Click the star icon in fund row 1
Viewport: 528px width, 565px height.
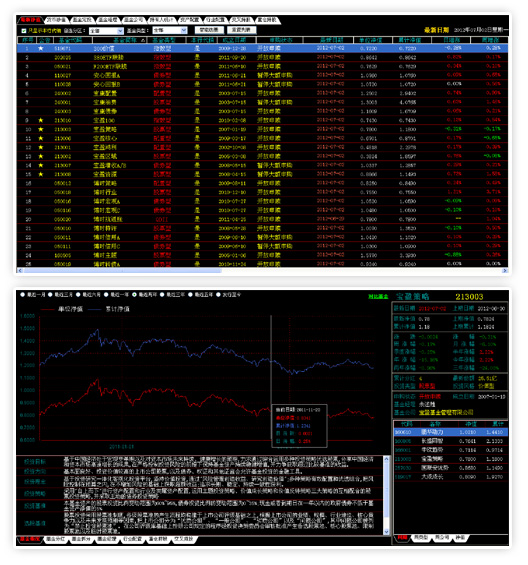point(41,48)
